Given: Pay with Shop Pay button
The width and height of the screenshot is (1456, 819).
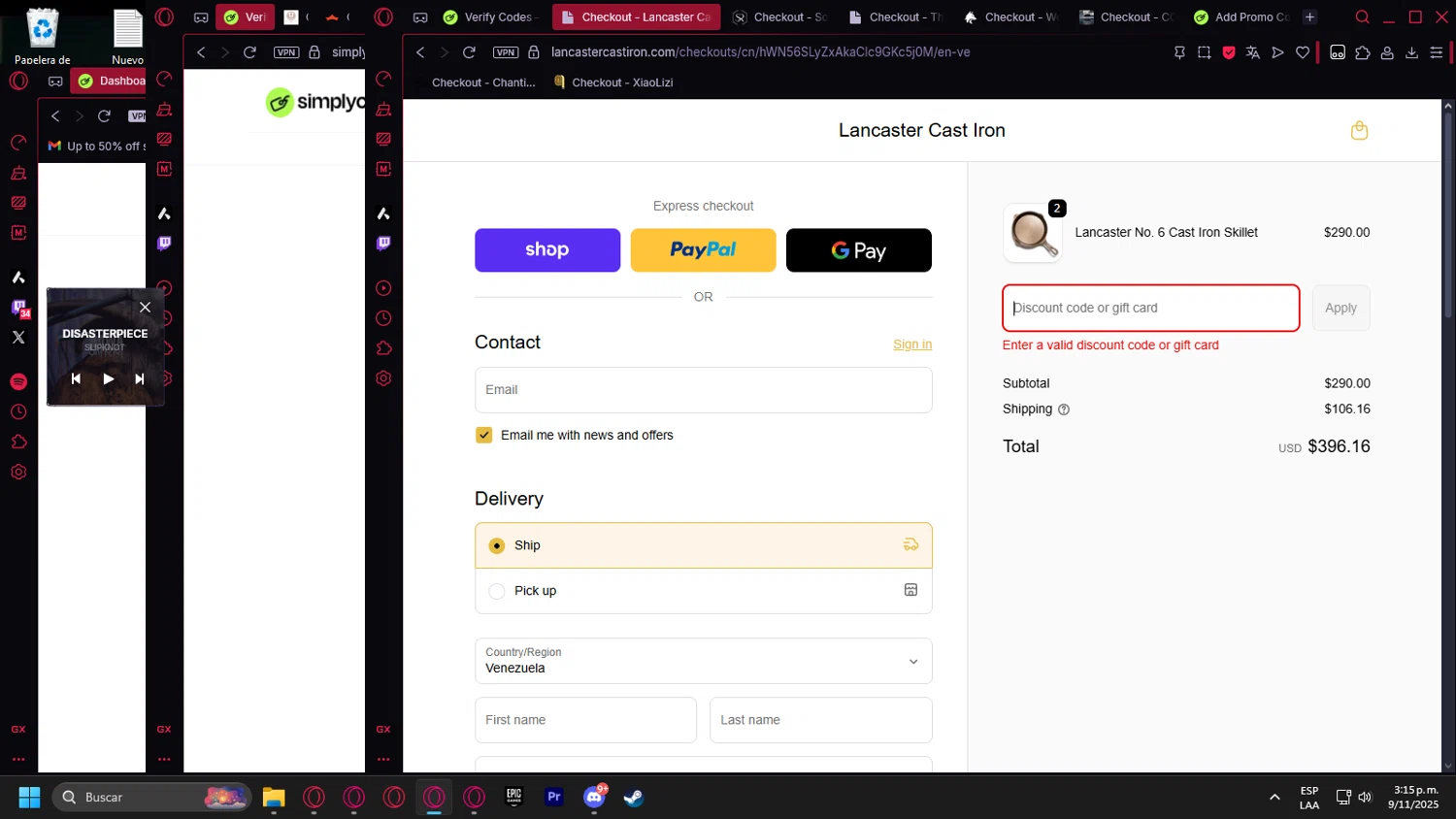Looking at the screenshot, I should click(x=547, y=250).
